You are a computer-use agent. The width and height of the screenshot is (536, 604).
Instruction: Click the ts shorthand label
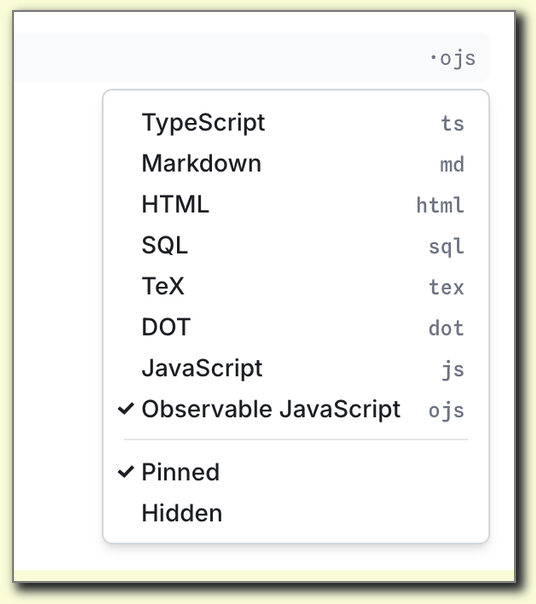point(453,124)
